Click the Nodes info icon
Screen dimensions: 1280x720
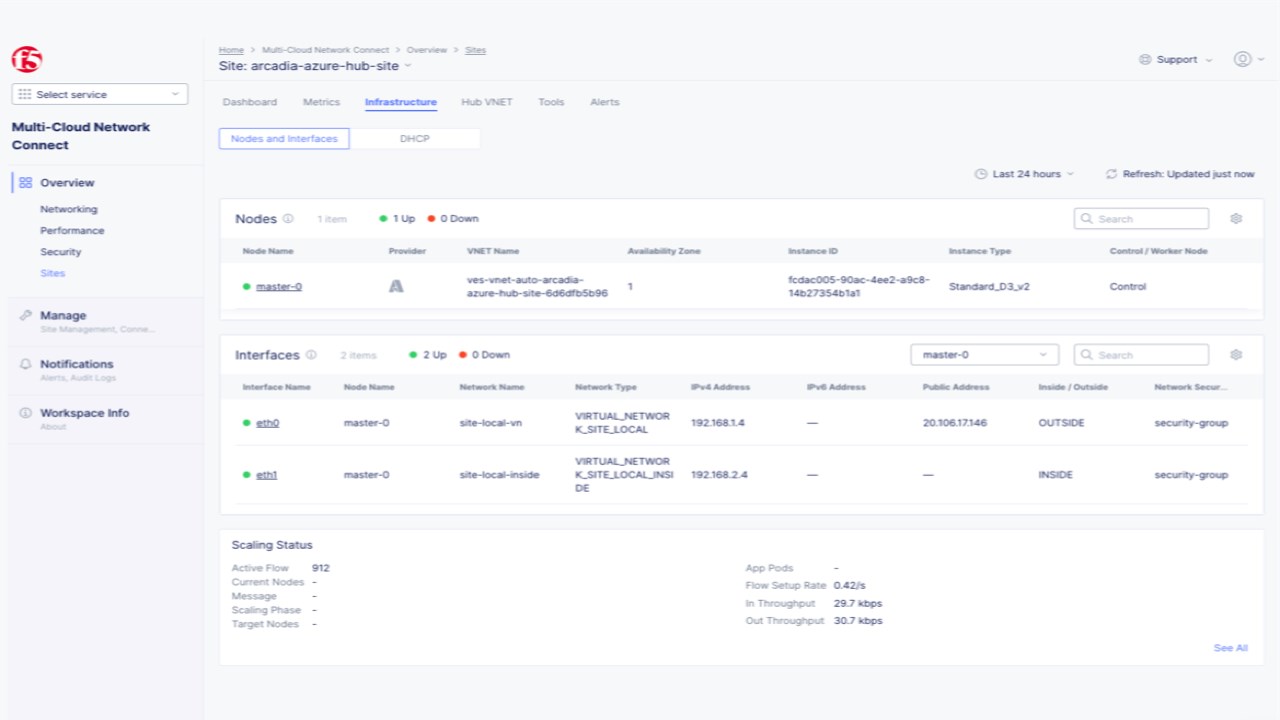coord(288,219)
